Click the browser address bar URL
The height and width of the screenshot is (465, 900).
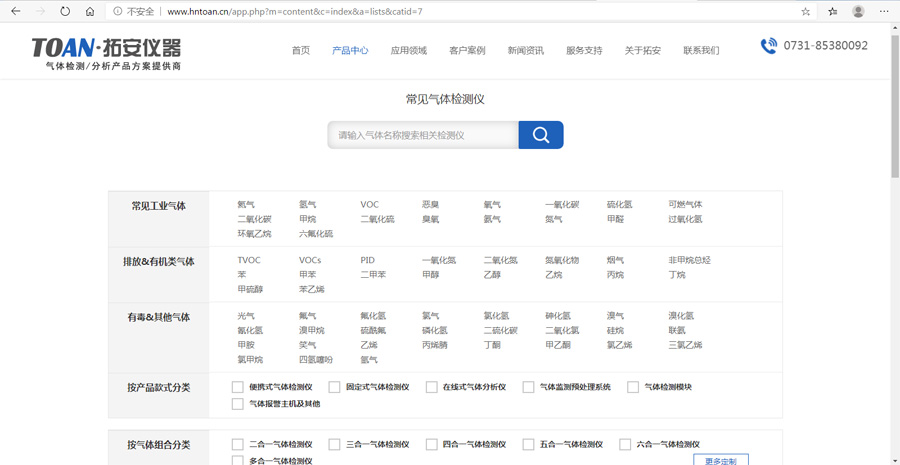coord(295,11)
